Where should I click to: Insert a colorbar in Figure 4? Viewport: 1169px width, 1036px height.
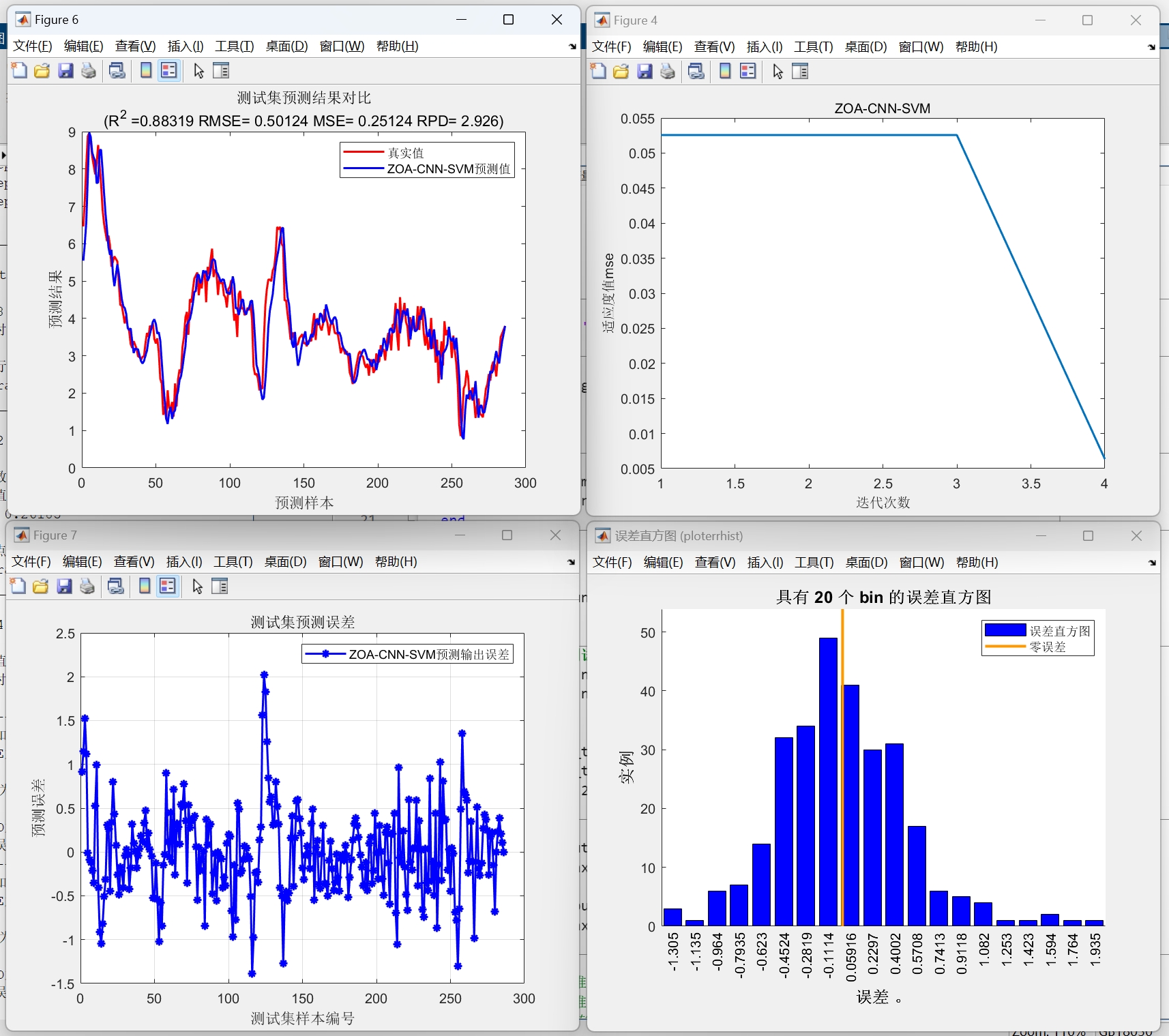(724, 70)
